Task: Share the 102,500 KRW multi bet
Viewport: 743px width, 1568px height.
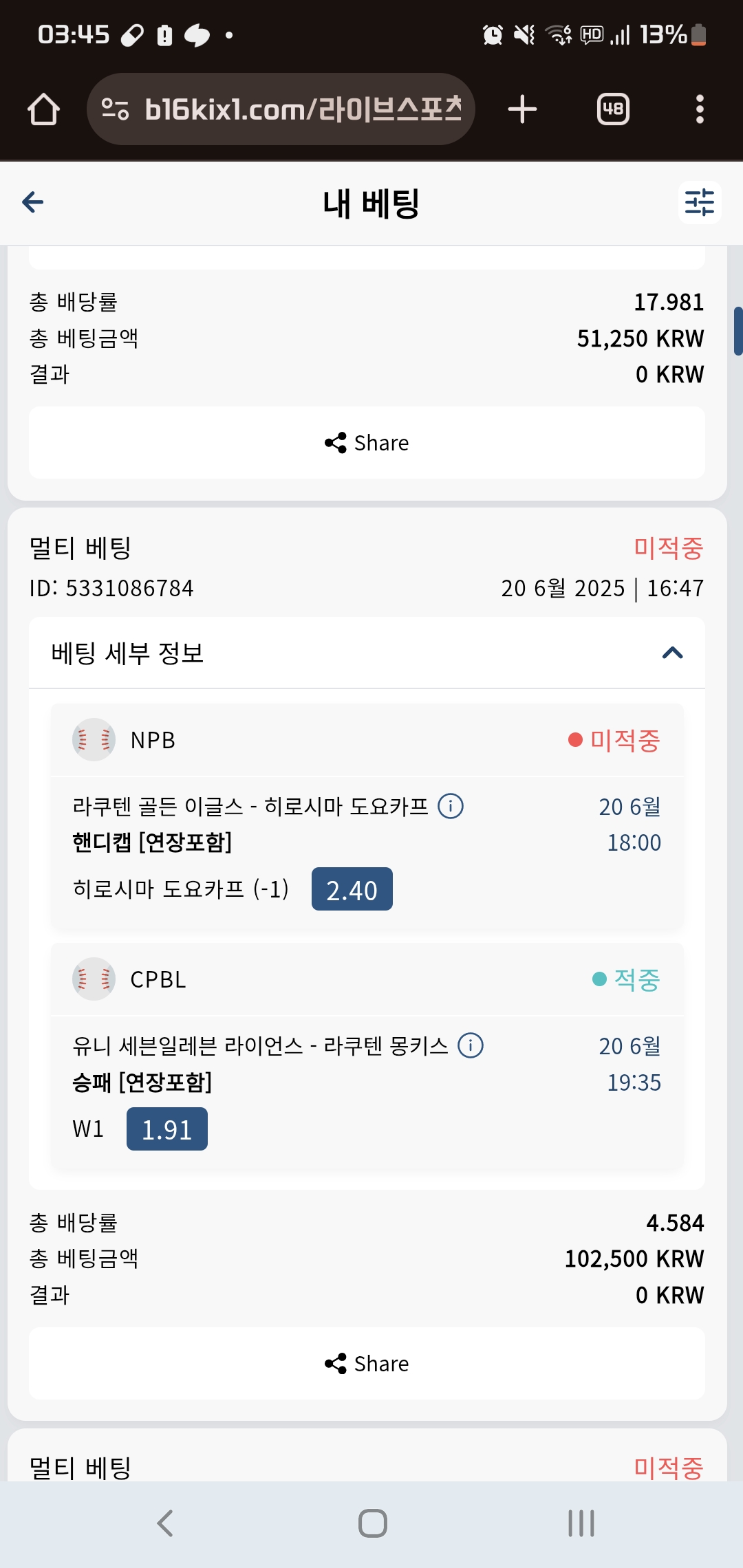Action: coord(367,1364)
